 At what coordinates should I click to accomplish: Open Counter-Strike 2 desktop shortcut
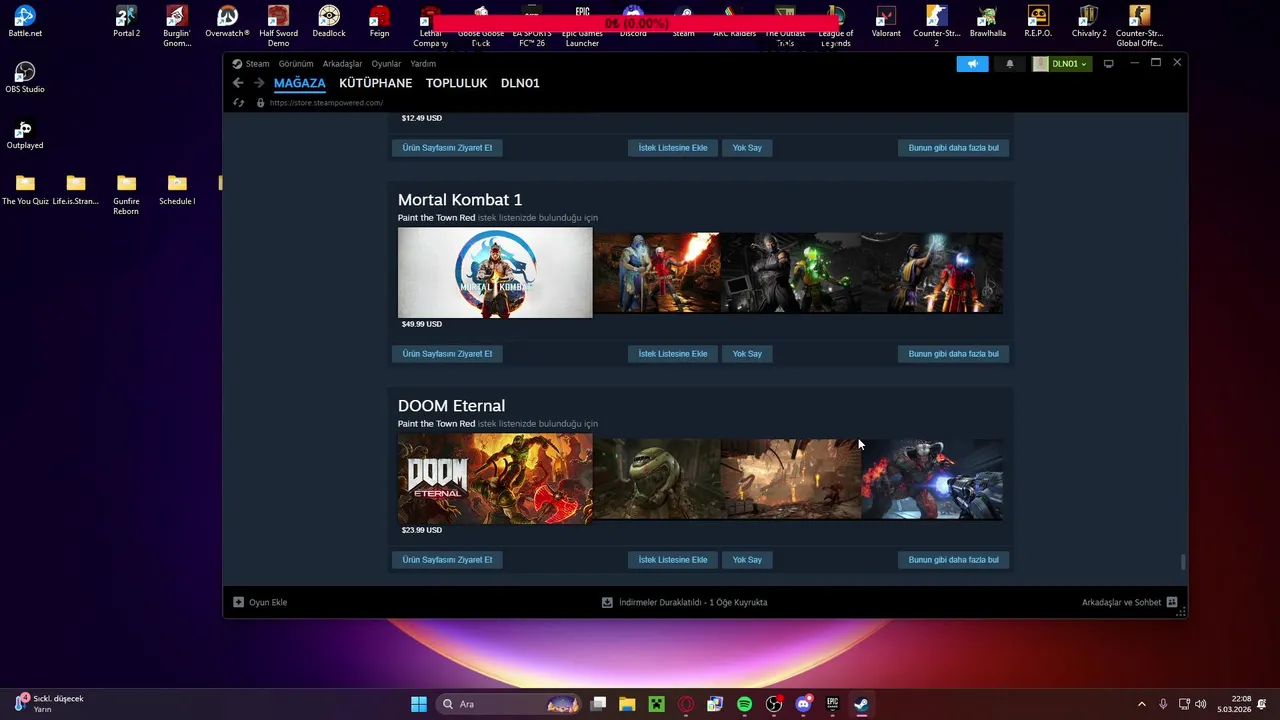point(936,26)
